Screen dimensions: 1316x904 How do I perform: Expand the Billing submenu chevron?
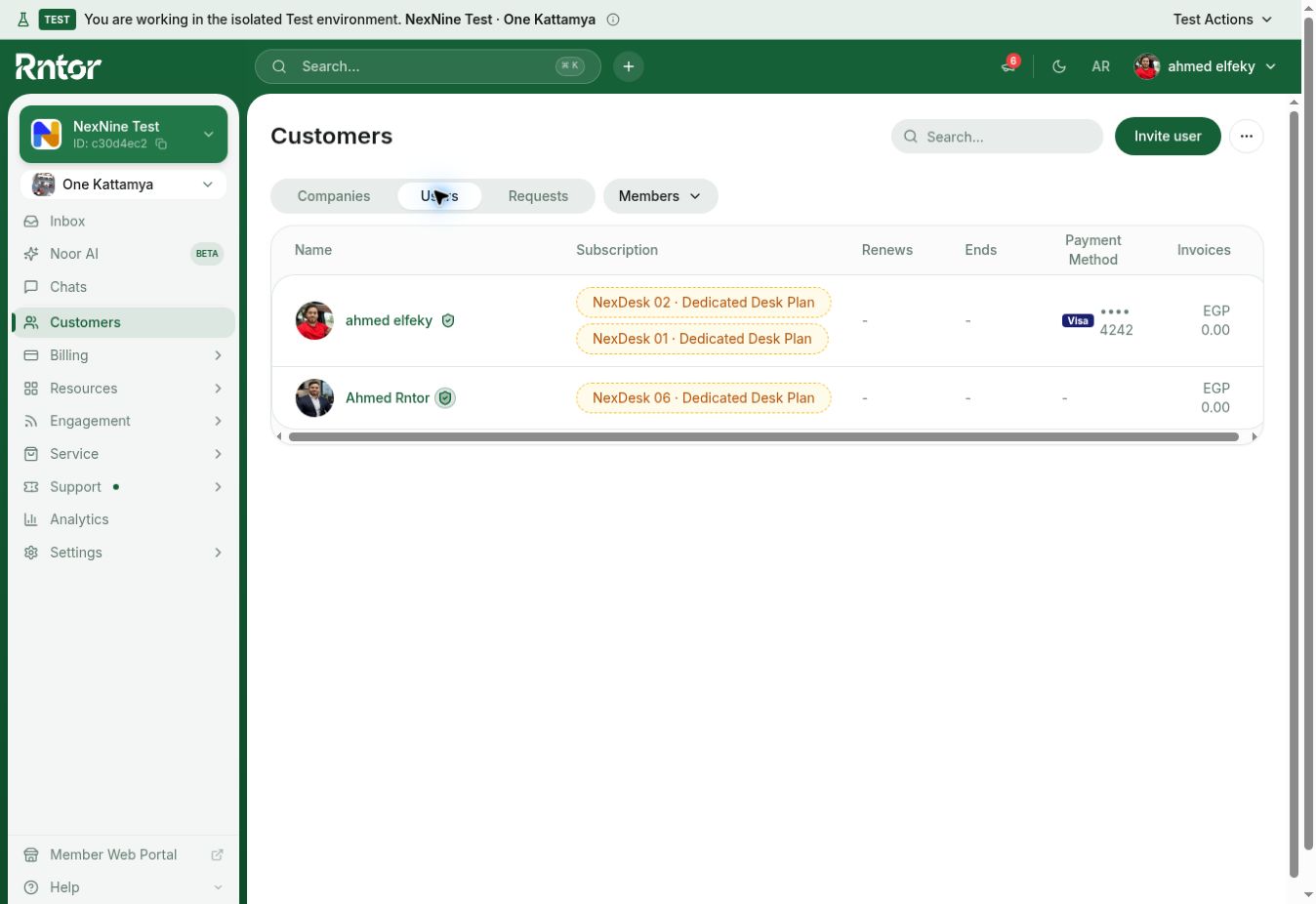click(x=218, y=355)
